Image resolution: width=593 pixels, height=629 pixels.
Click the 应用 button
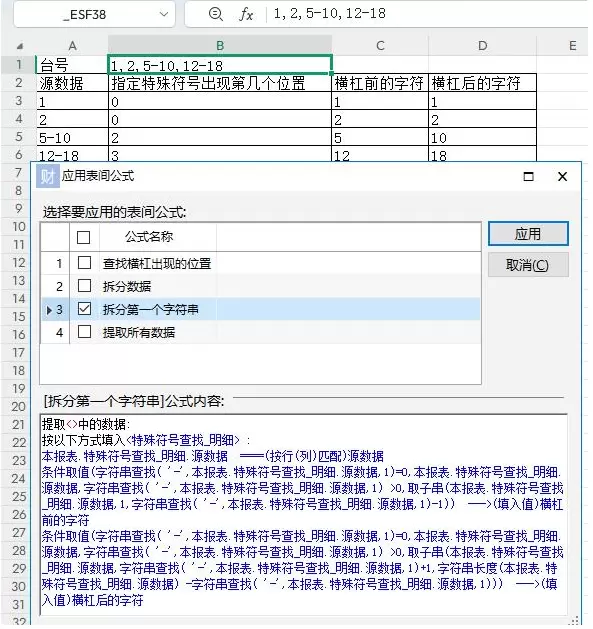click(x=528, y=234)
